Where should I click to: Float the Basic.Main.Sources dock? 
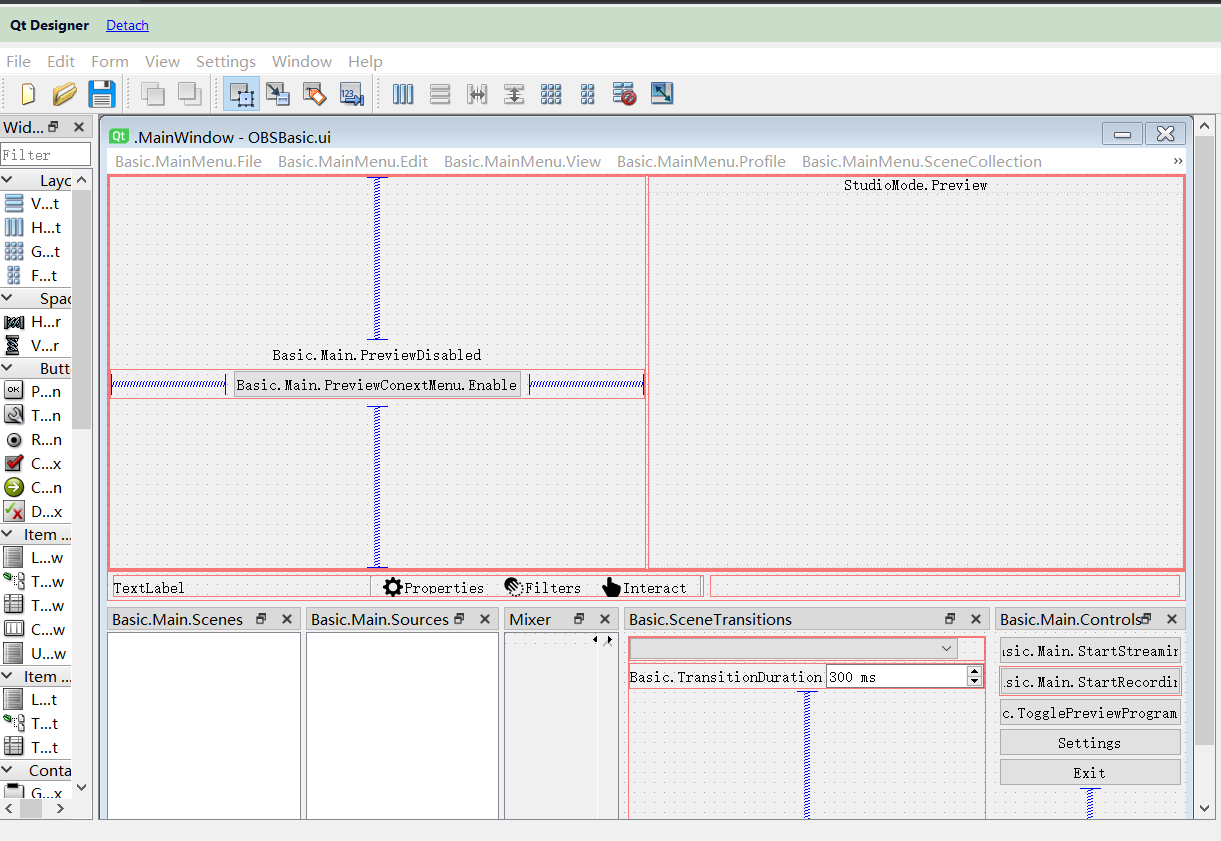[460, 619]
